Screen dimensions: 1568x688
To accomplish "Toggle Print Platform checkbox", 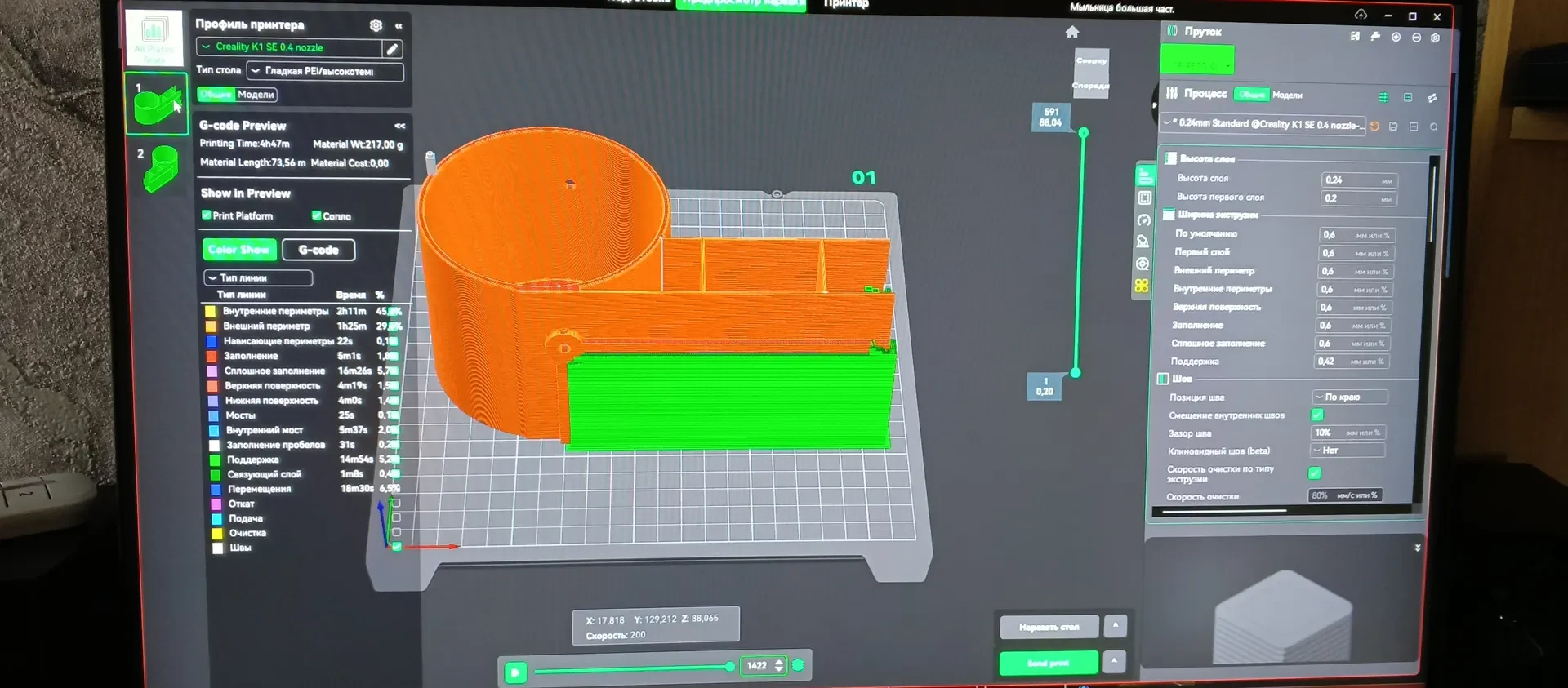I will 207,215.
